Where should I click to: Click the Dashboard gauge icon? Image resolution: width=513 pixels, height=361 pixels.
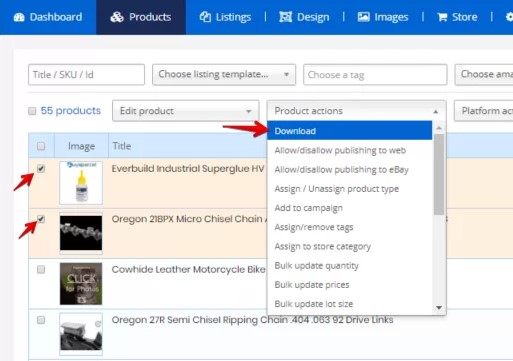(19, 17)
